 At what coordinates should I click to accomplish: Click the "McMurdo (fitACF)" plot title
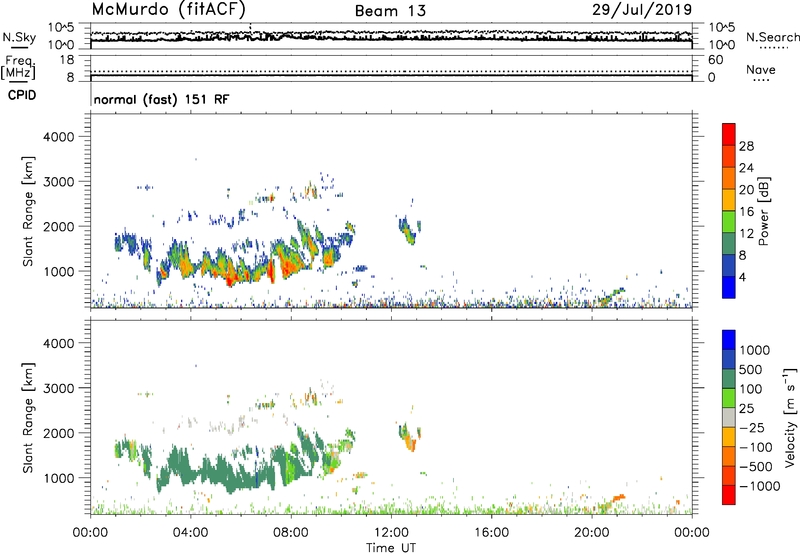tap(168, 9)
